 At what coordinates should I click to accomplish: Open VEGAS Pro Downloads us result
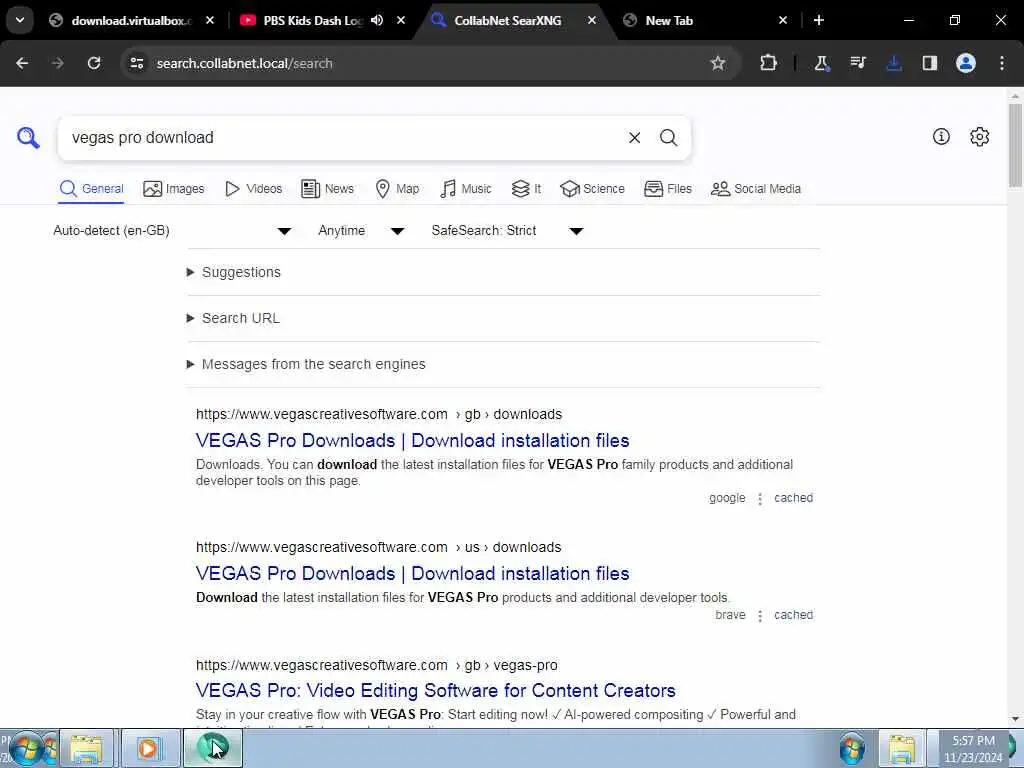(412, 573)
